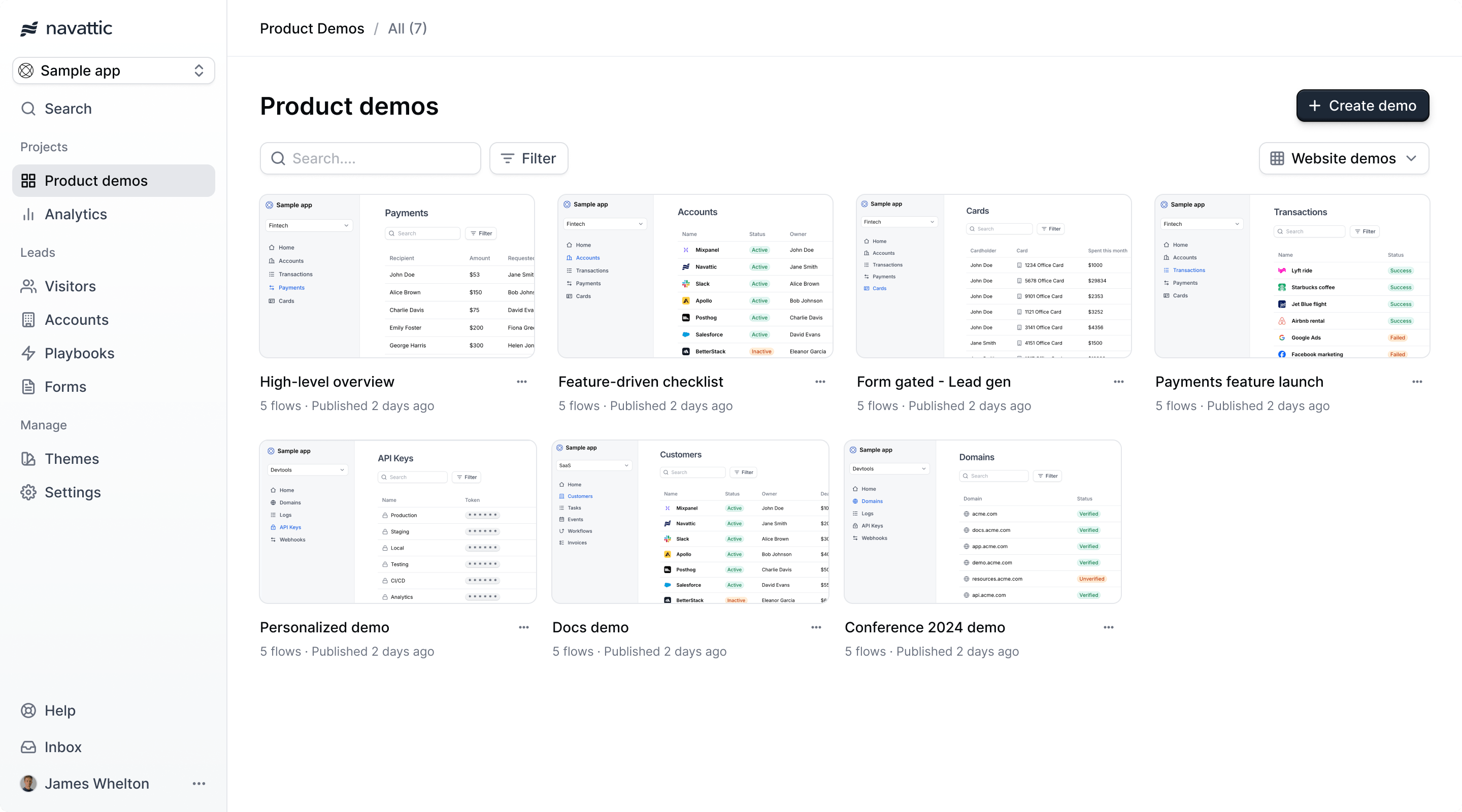Select the Analytics icon in sidebar
The width and height of the screenshot is (1462, 812).
[29, 214]
